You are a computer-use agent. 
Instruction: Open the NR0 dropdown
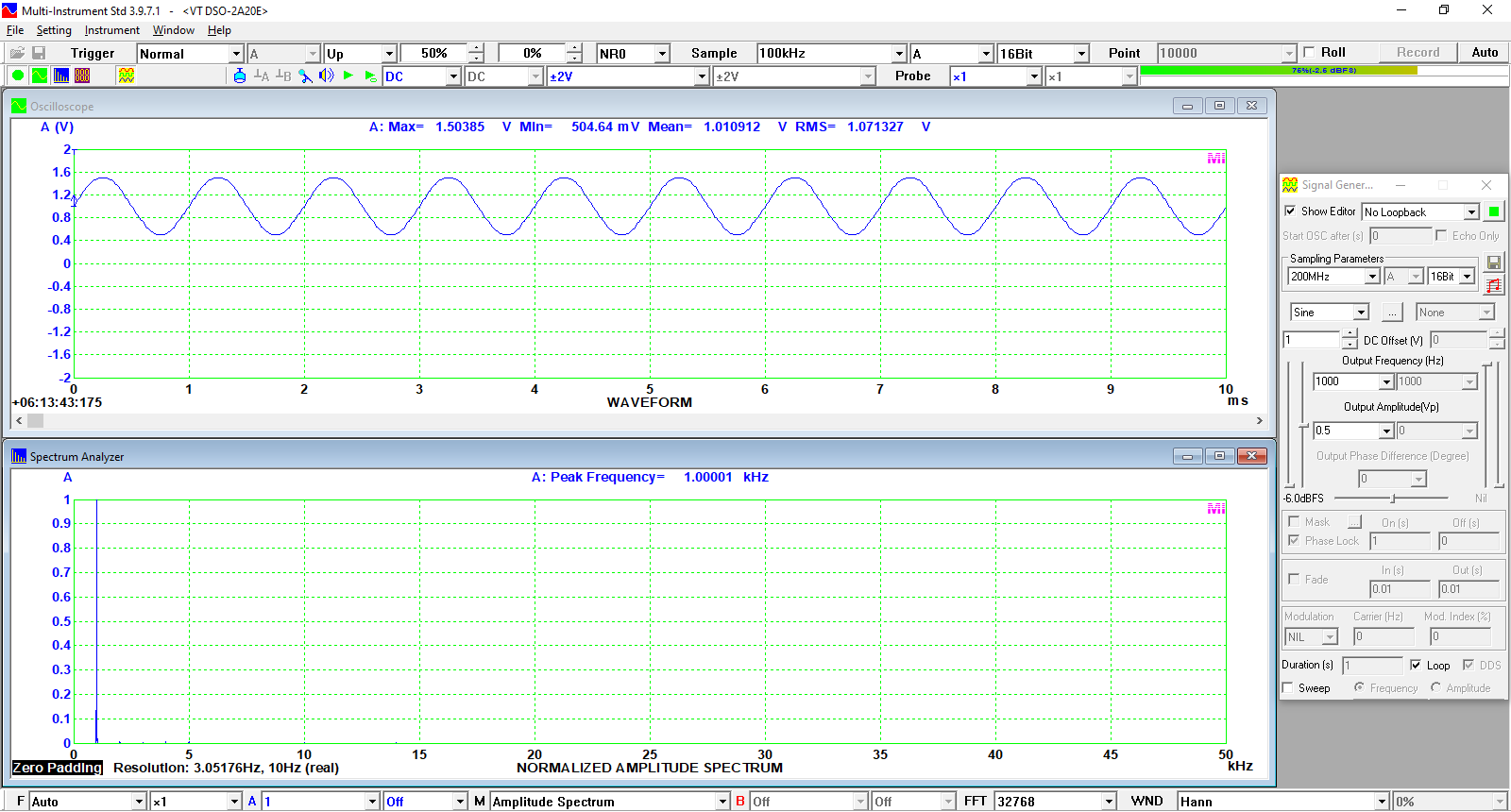(x=633, y=54)
